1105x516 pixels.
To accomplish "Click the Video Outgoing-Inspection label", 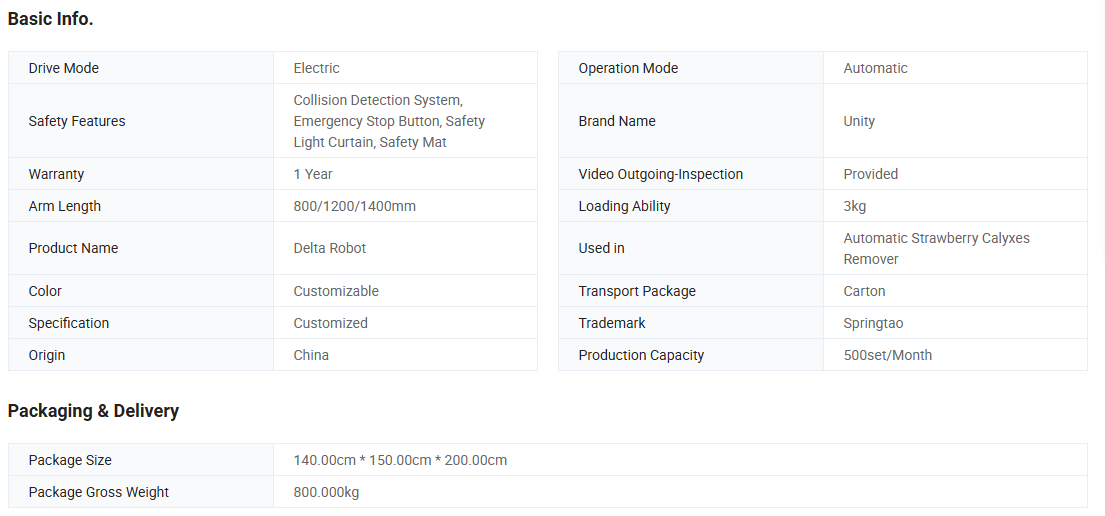I will (660, 174).
